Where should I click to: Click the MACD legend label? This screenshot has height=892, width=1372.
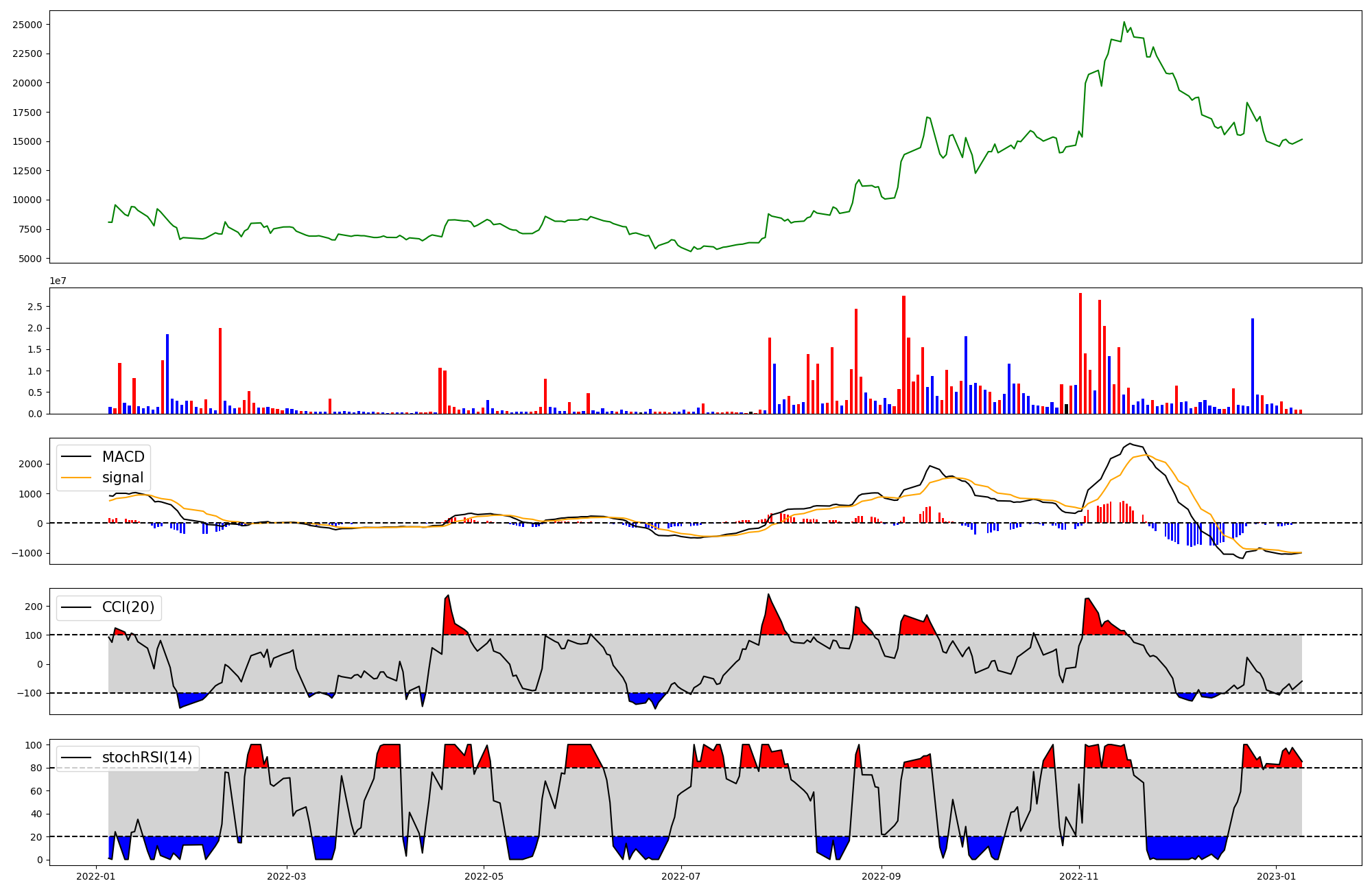coord(123,457)
